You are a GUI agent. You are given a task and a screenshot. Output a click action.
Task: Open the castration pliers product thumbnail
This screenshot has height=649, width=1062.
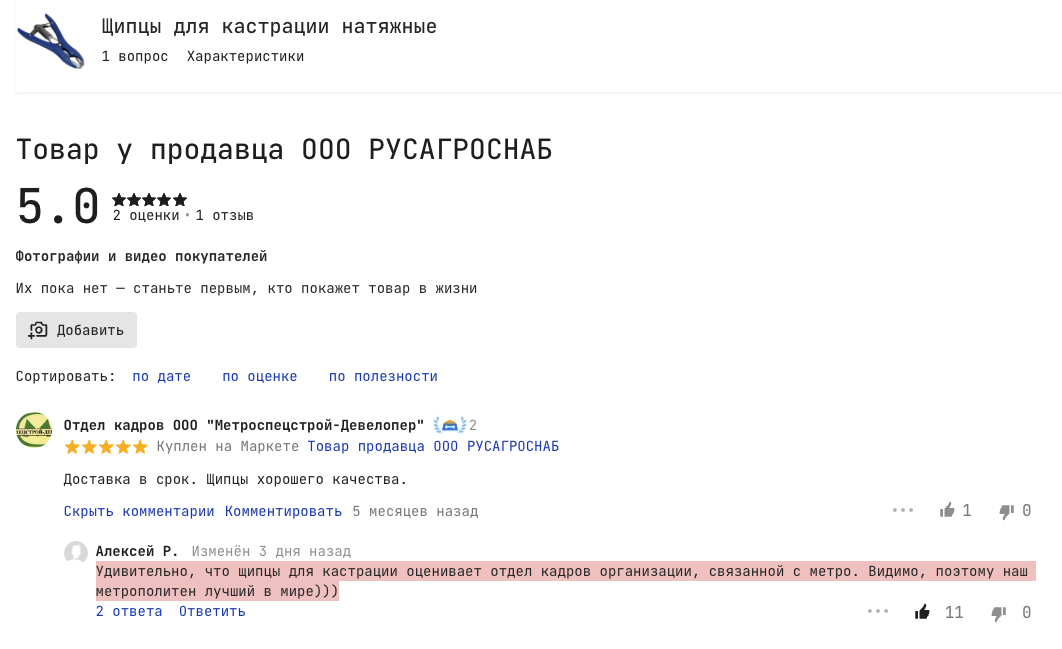51,41
